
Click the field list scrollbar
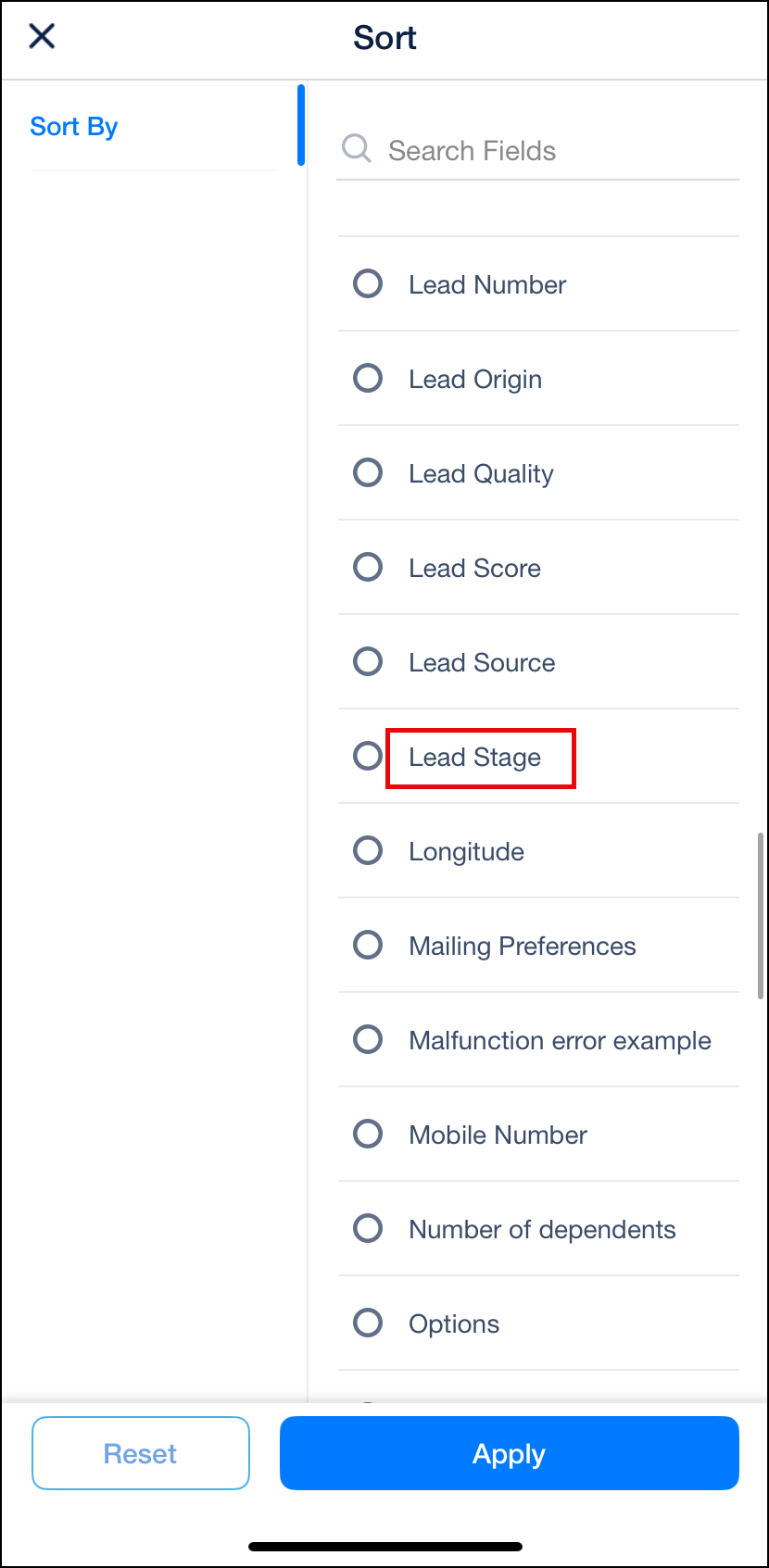pyautogui.click(x=761, y=915)
